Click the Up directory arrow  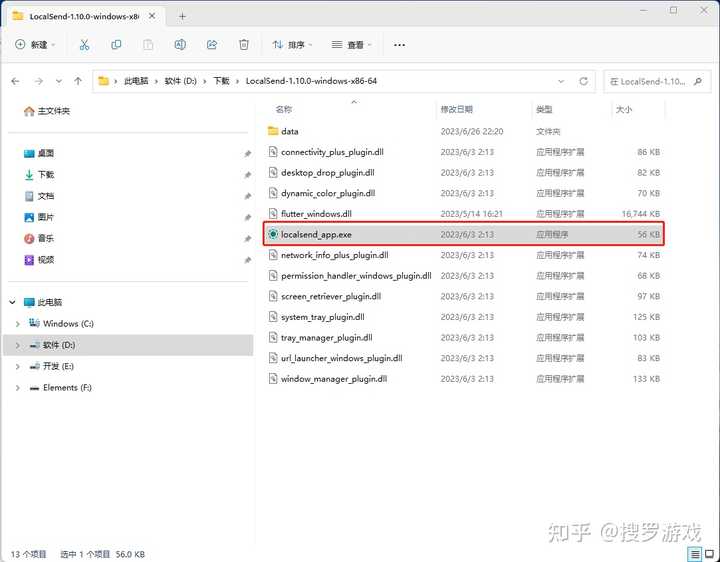(78, 81)
